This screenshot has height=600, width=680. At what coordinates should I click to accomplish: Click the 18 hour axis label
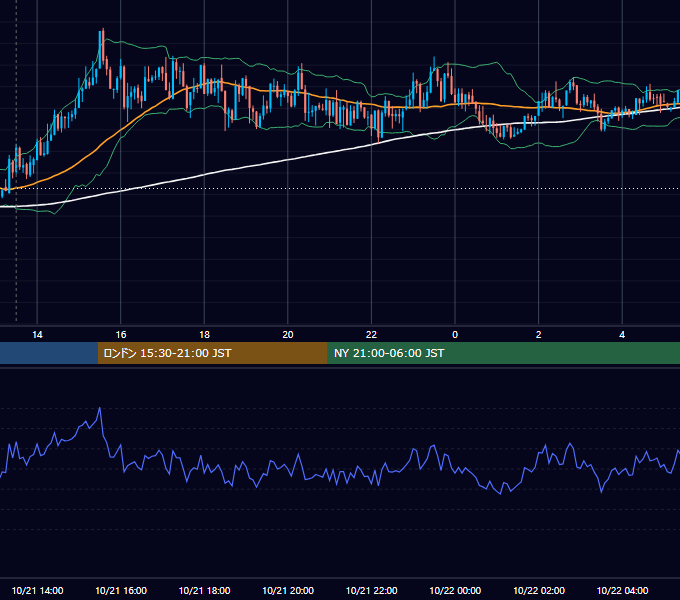pyautogui.click(x=204, y=335)
